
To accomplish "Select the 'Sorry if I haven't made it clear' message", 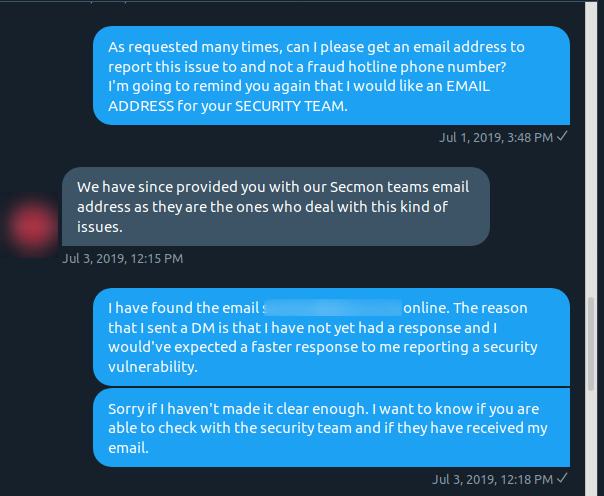I will click(331, 427).
